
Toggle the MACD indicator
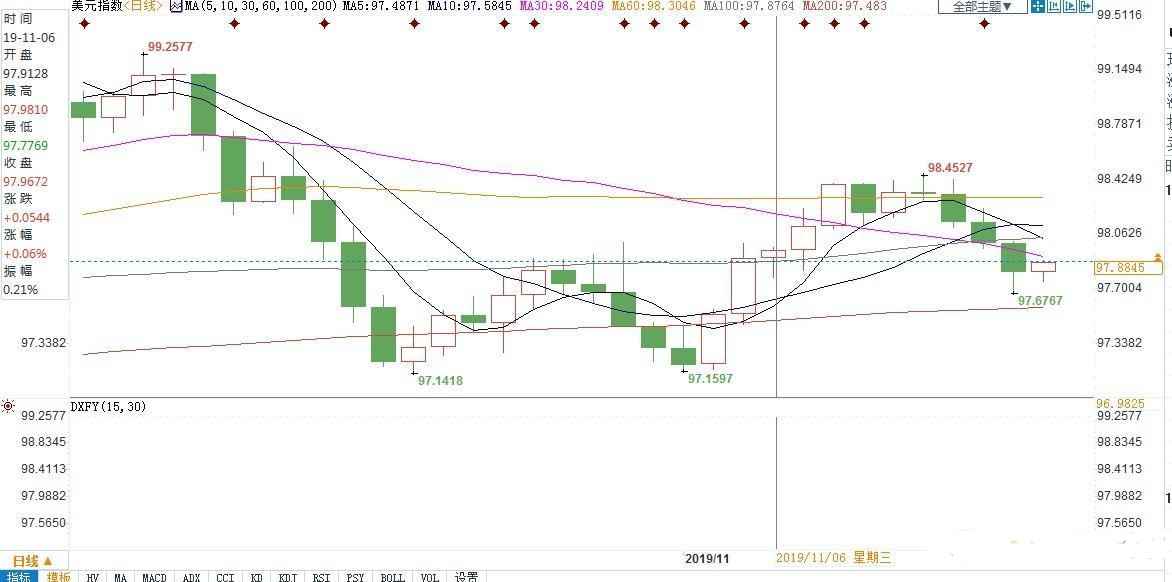point(154,577)
